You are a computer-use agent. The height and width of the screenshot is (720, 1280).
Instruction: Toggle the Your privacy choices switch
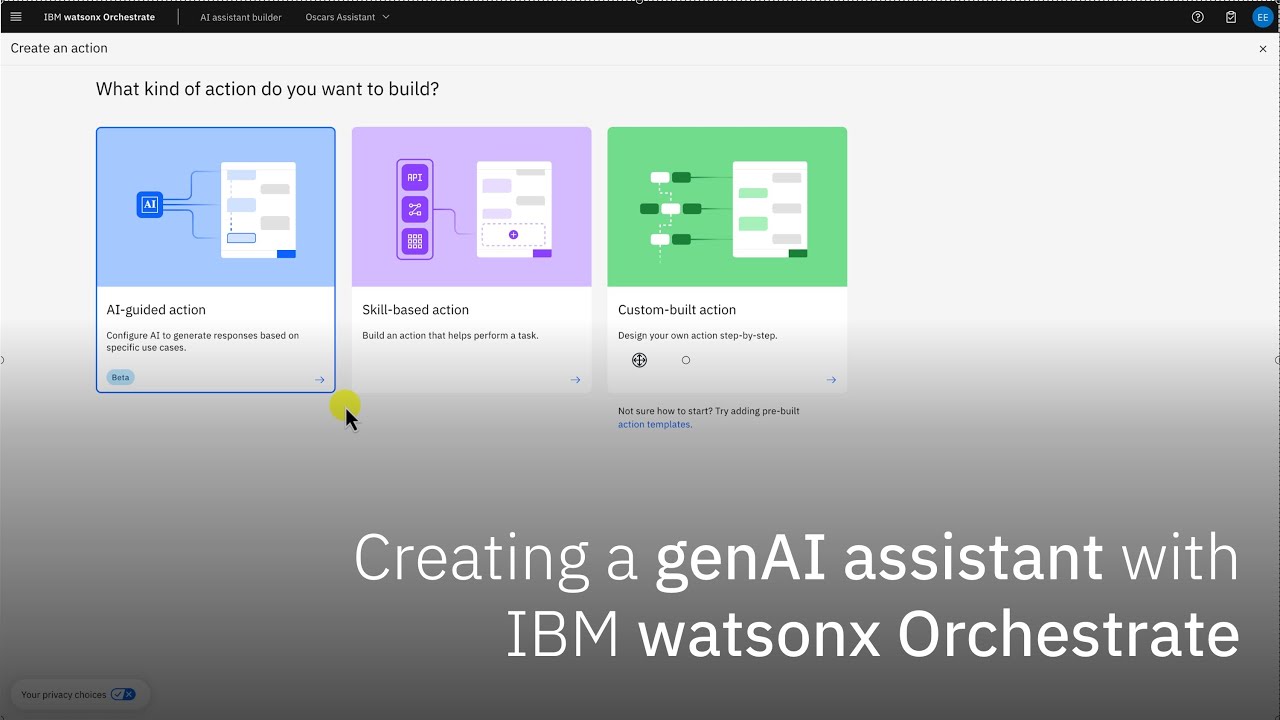pyautogui.click(x=123, y=694)
